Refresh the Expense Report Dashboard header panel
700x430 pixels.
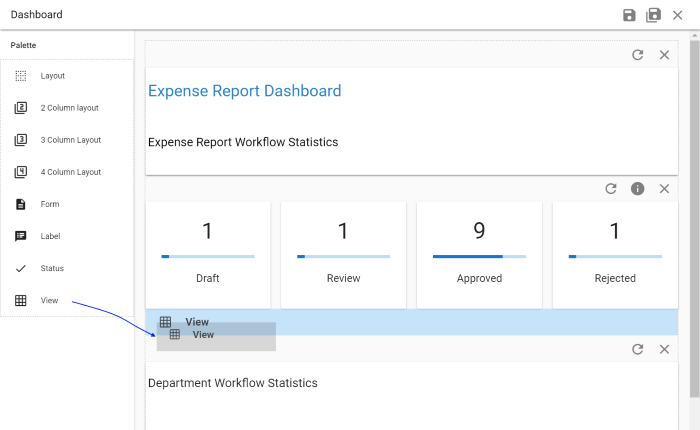click(x=638, y=55)
